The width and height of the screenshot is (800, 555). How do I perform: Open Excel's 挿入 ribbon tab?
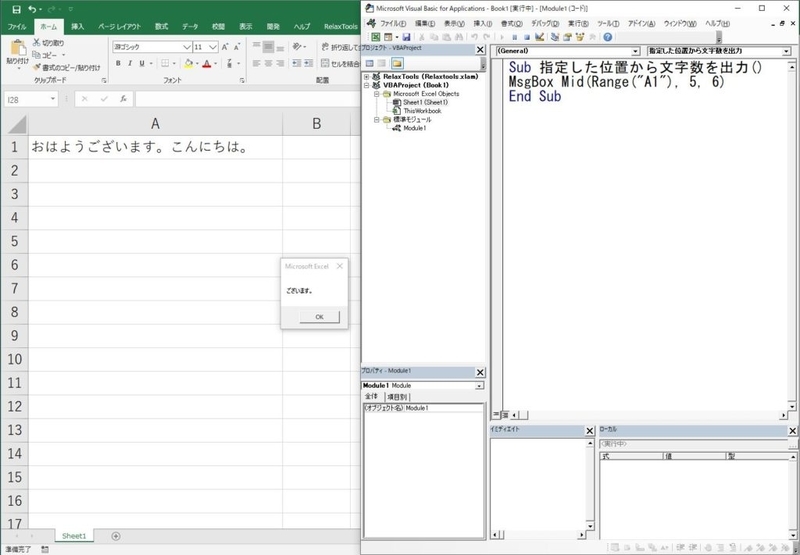(78, 27)
